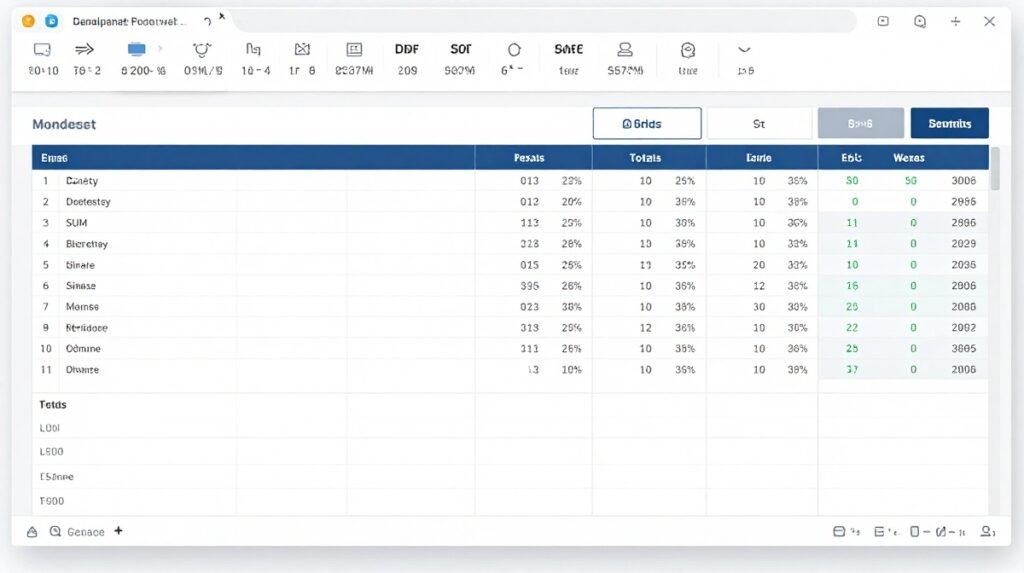
Task: Click the square icon in the title bar
Action: pos(883,21)
